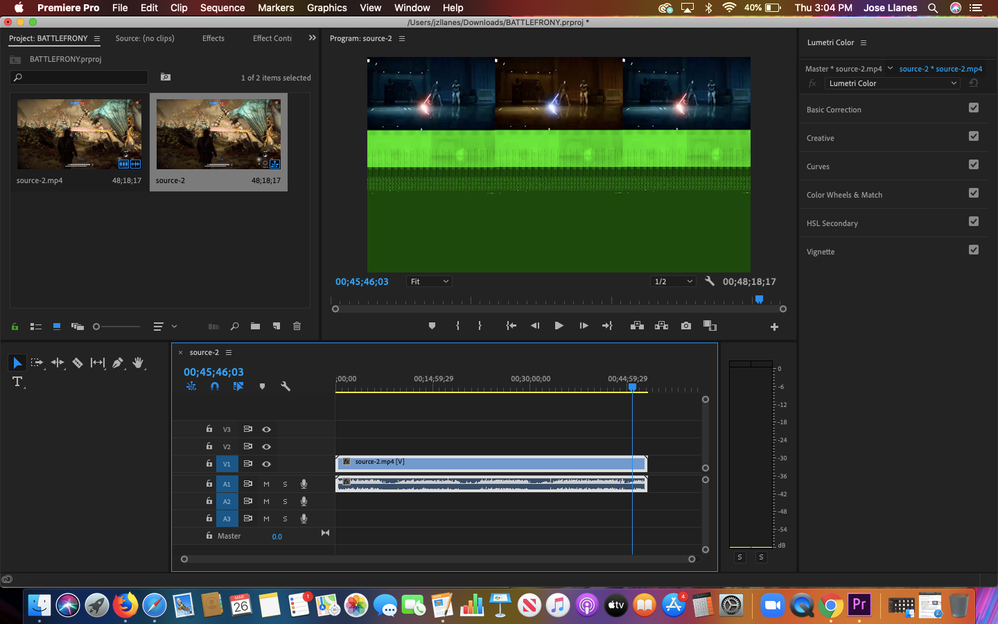Select the Hand tool
The height and width of the screenshot is (624, 998).
point(138,363)
